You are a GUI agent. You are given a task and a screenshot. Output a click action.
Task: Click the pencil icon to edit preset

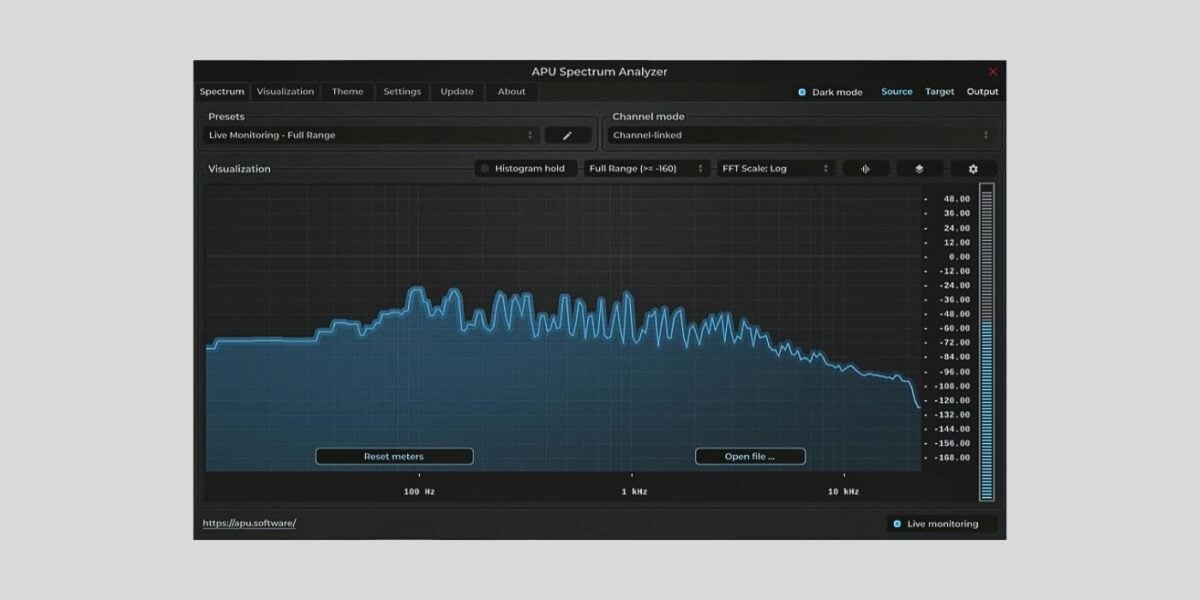click(x=568, y=134)
